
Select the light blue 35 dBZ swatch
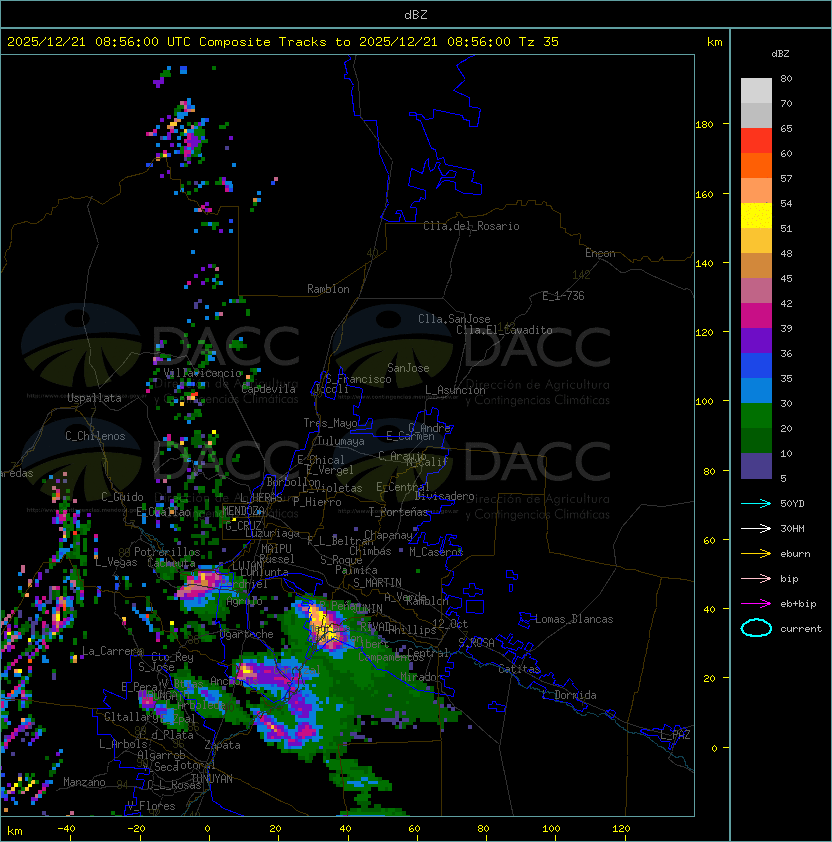(756, 391)
